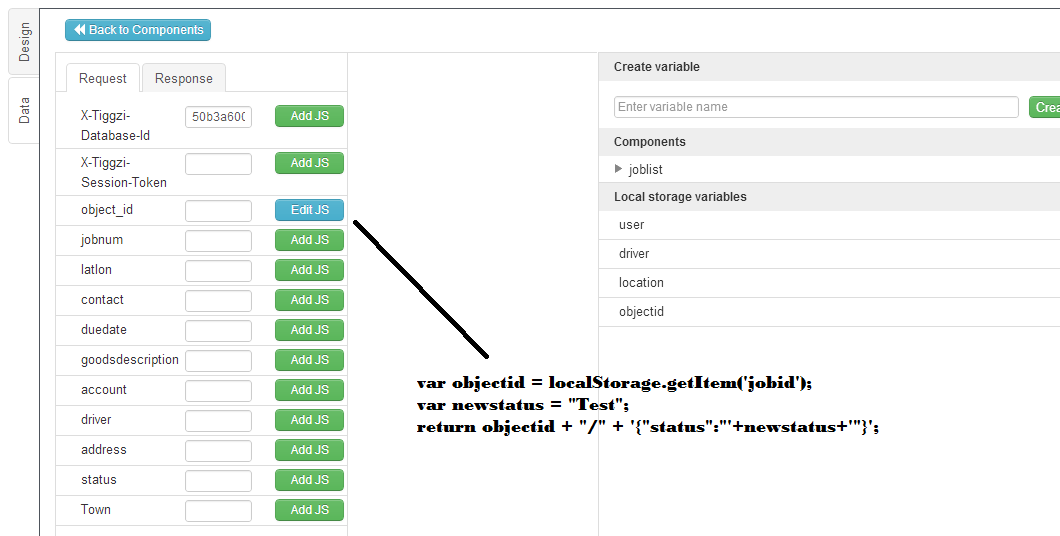Click the Create variable button
This screenshot has width=1060, height=536.
point(1044,107)
